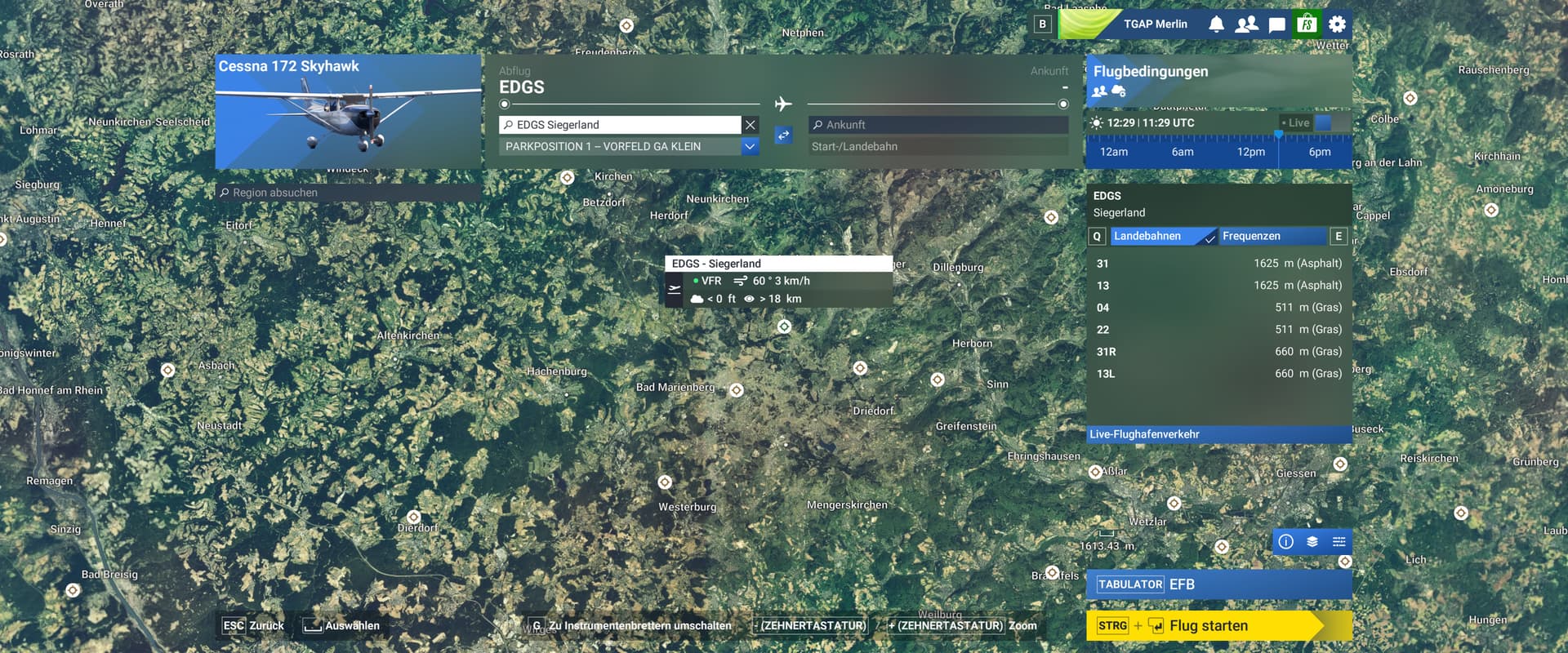Select the airport marker above Westerburg

(665, 482)
